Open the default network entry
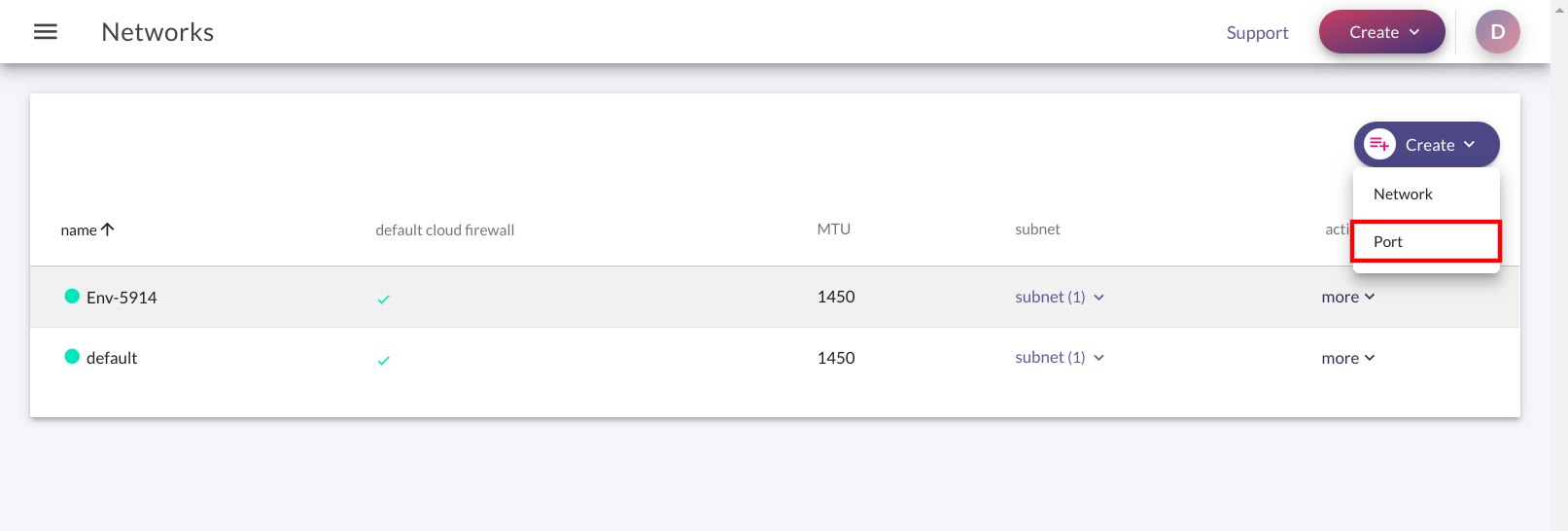This screenshot has height=531, width=1568. click(112, 358)
